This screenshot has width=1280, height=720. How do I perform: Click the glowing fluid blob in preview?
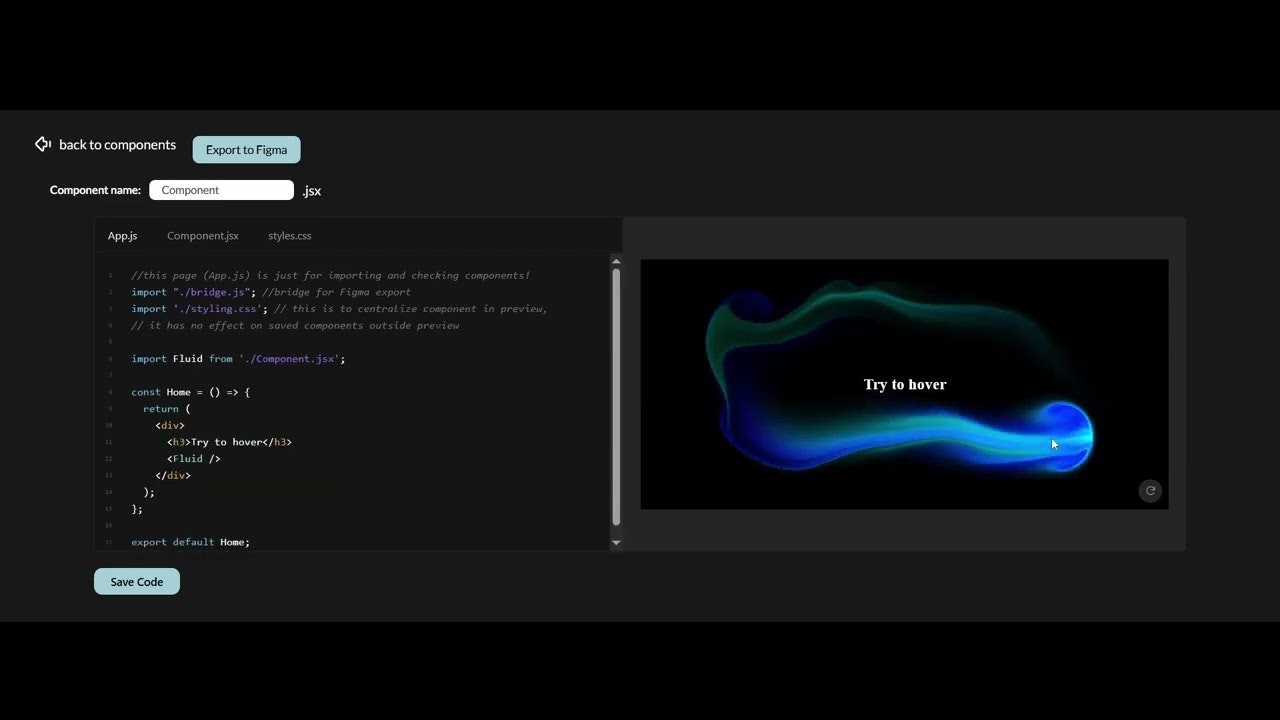click(1062, 437)
